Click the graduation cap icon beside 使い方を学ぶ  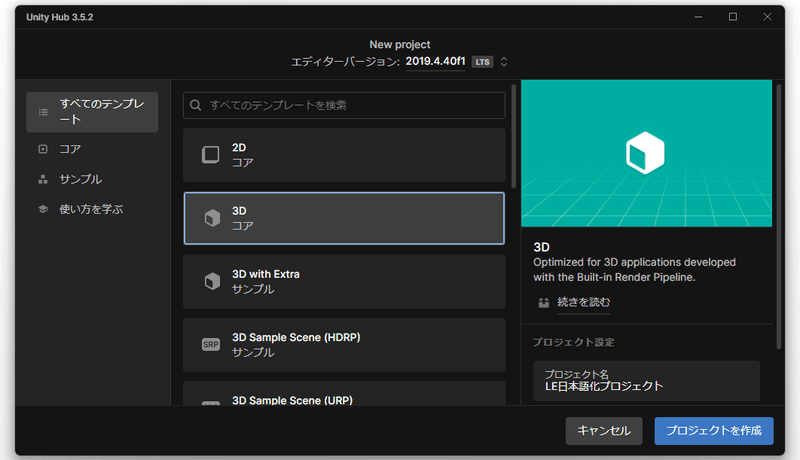pos(43,209)
